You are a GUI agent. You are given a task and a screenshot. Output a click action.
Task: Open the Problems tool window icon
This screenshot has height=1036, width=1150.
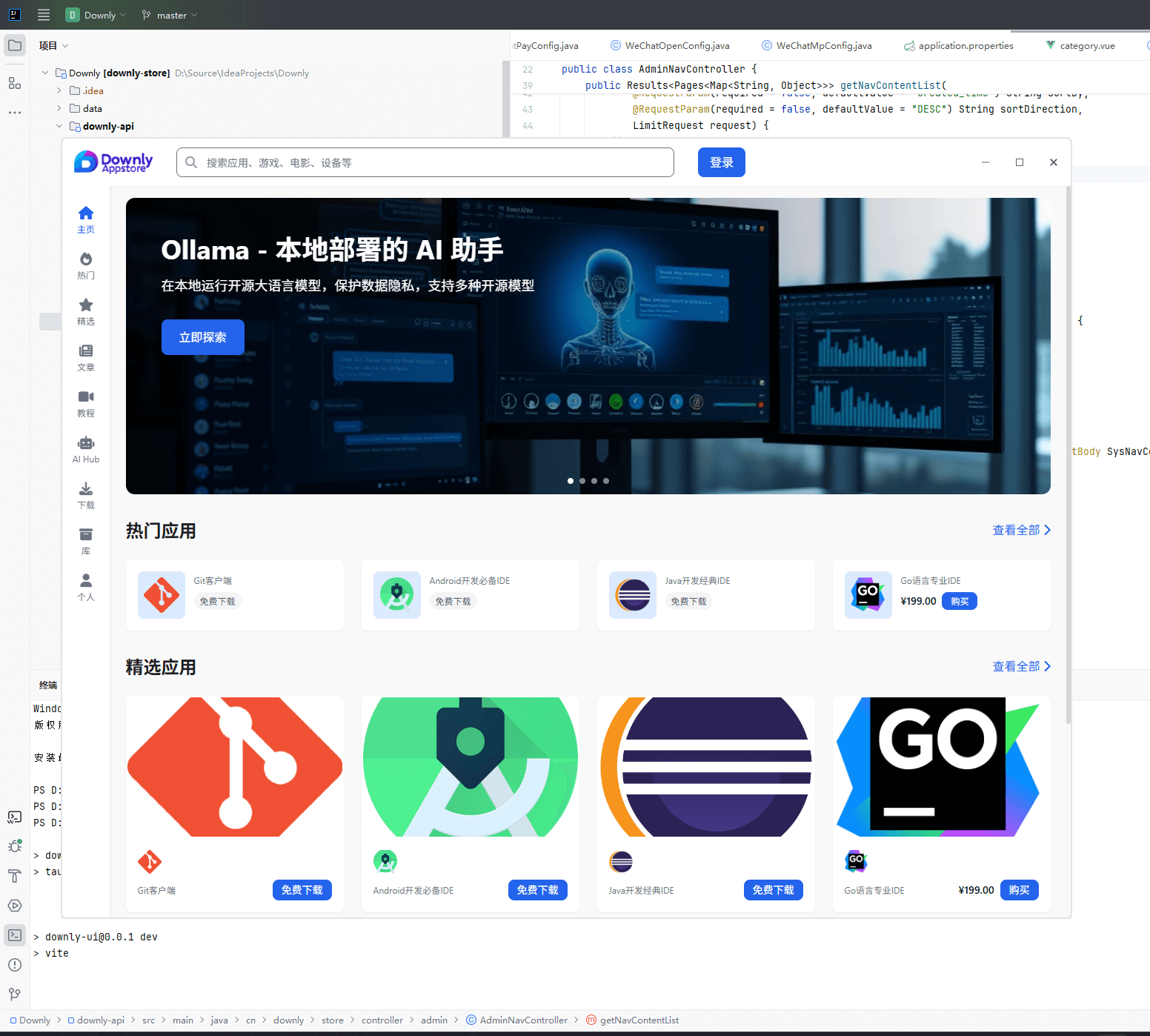point(15,965)
